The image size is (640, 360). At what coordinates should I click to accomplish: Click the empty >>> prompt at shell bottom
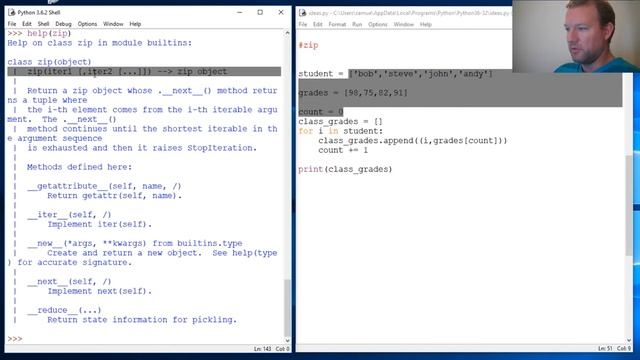click(x=15, y=339)
